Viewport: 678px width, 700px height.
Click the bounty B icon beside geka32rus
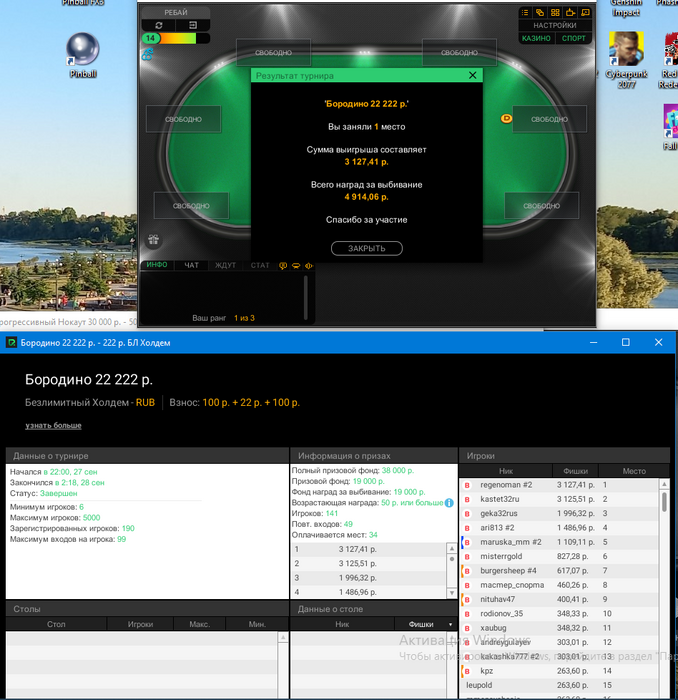[x=467, y=514]
